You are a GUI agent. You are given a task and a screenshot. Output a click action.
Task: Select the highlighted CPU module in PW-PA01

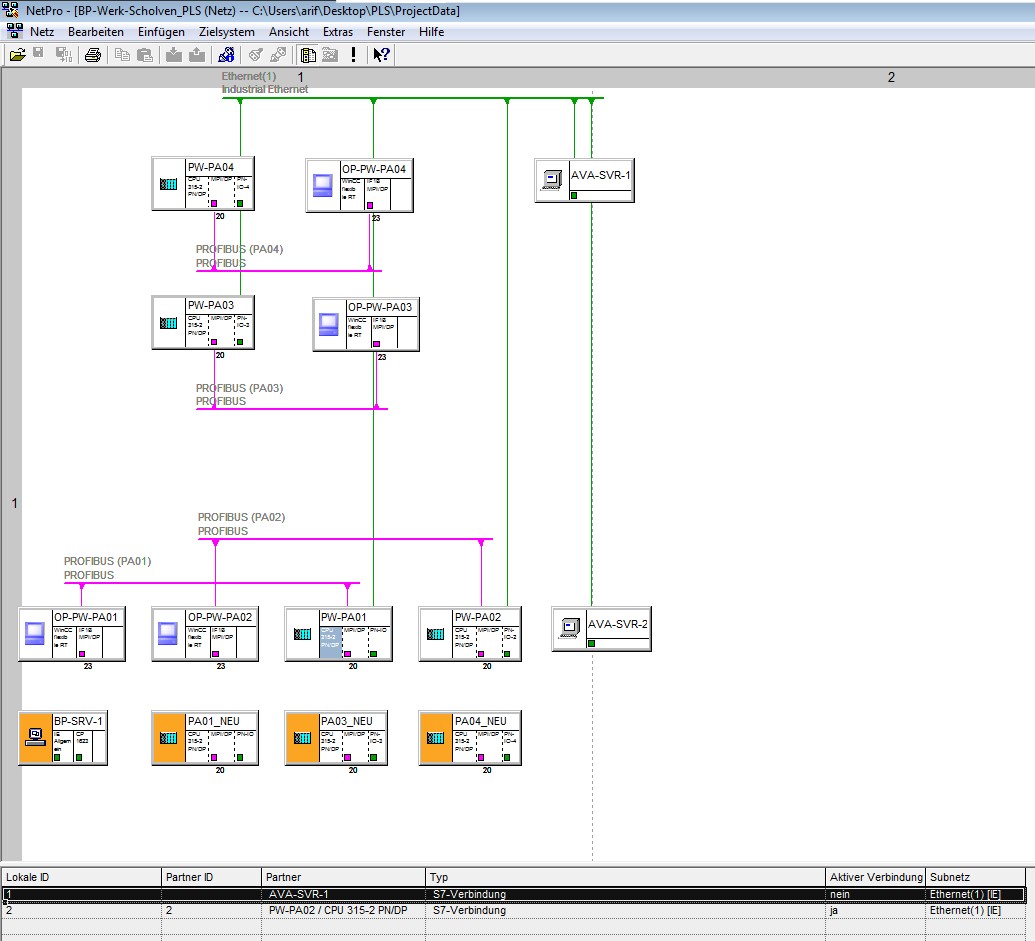[331, 643]
